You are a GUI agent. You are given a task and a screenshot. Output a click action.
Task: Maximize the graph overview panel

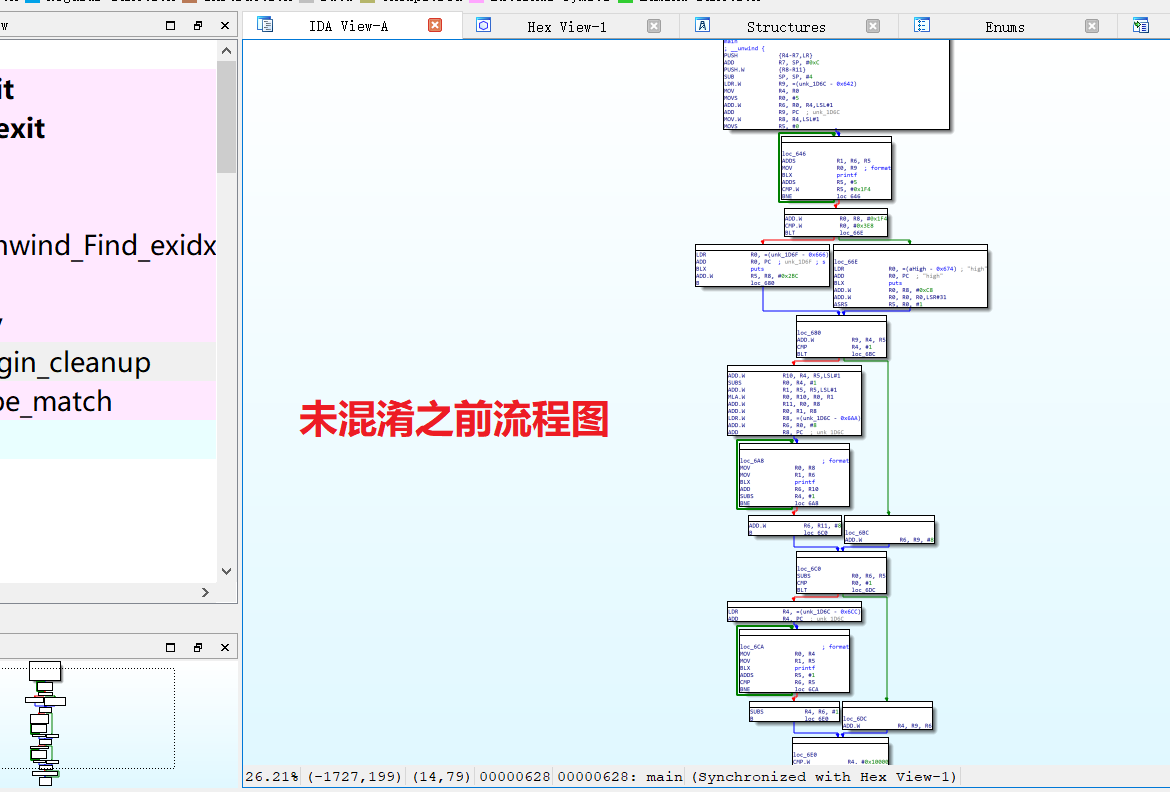pos(170,647)
